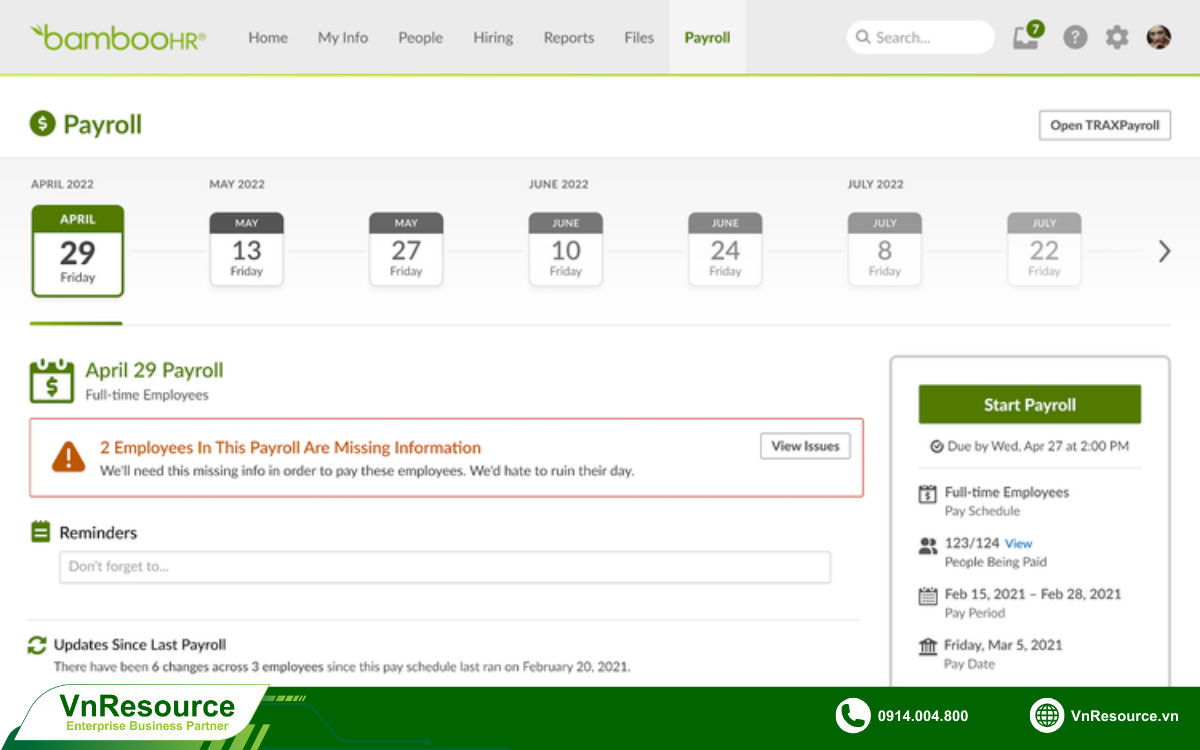Click the help question mark icon
Screen dimensions: 1200x750
(x=1075, y=38)
